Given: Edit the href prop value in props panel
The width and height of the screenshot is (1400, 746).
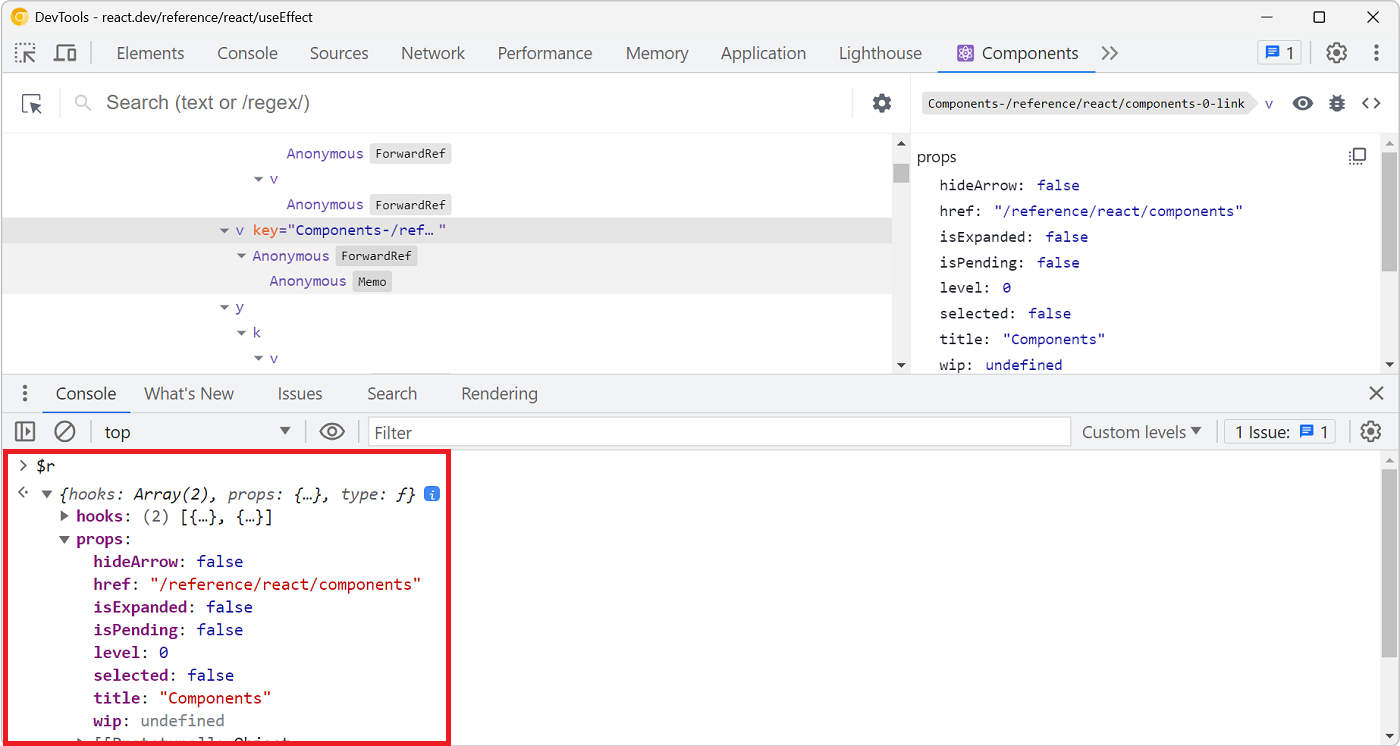Looking at the screenshot, I should (1118, 211).
